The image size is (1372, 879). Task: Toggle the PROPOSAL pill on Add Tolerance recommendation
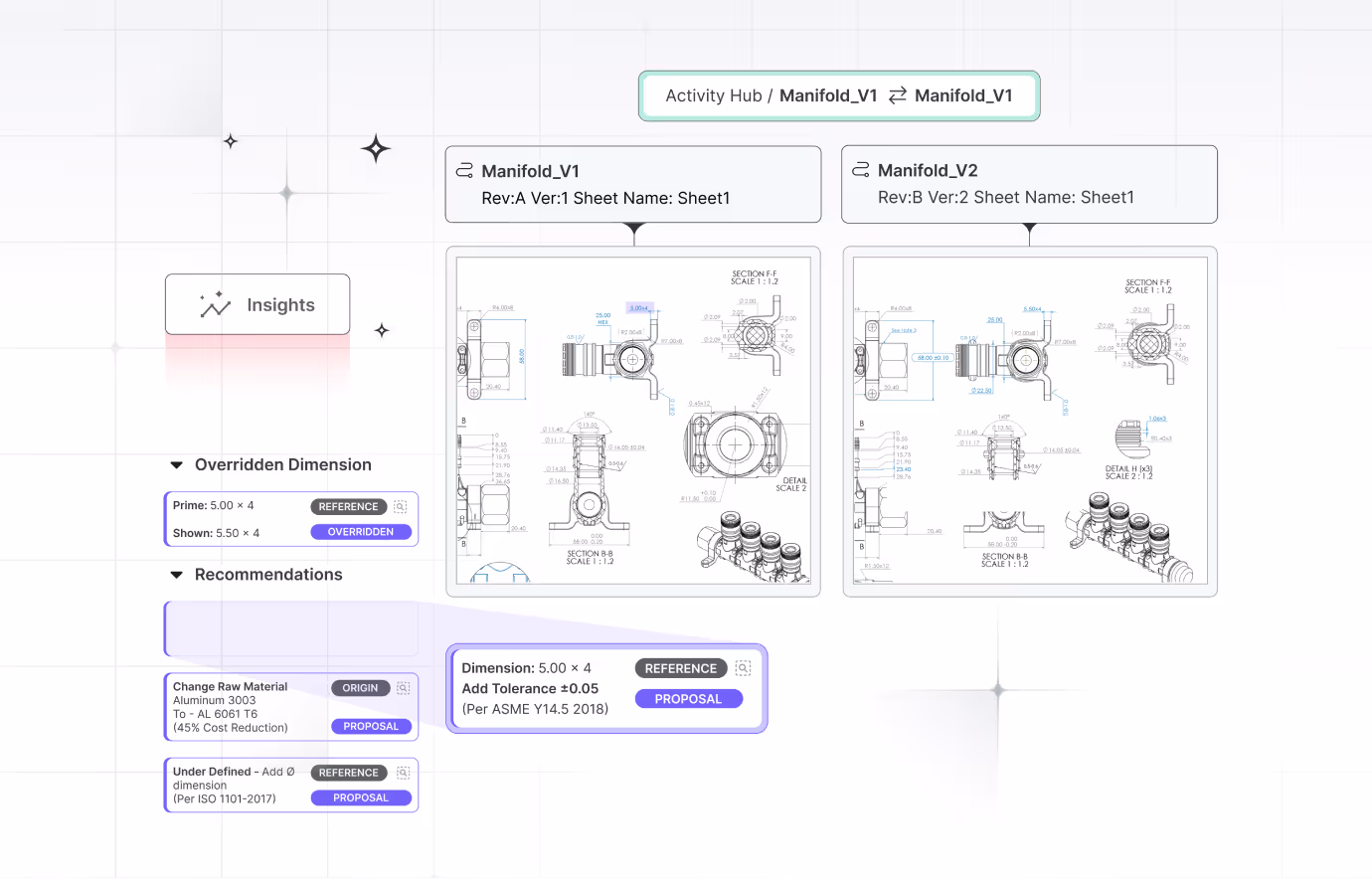[x=689, y=698]
